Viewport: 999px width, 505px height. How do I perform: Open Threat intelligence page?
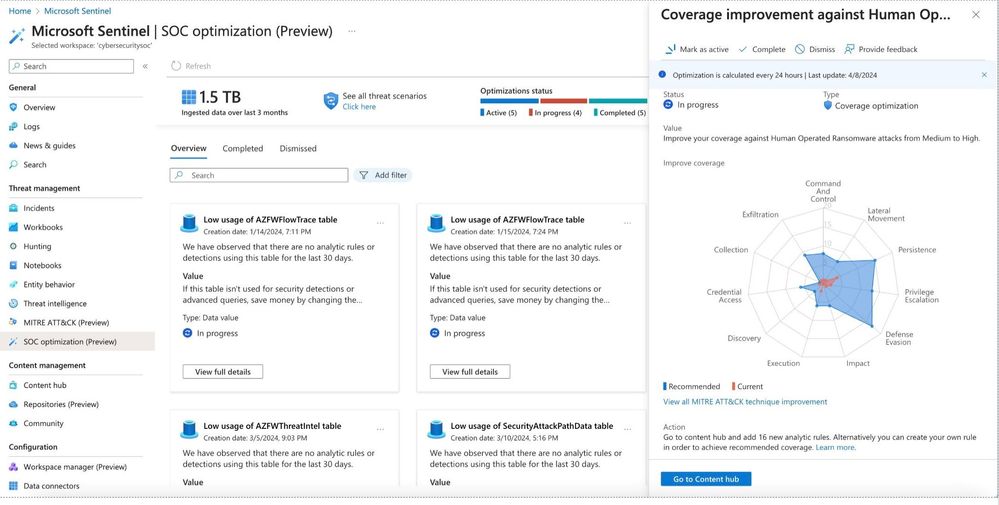55,304
